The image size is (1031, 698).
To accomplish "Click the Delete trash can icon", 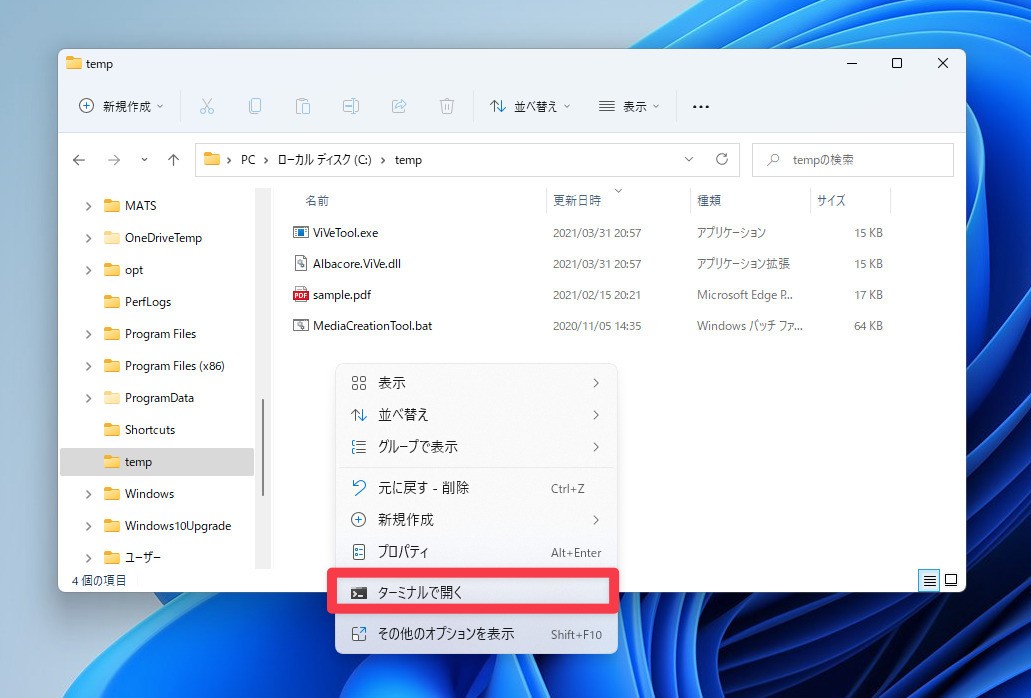I will pos(446,106).
